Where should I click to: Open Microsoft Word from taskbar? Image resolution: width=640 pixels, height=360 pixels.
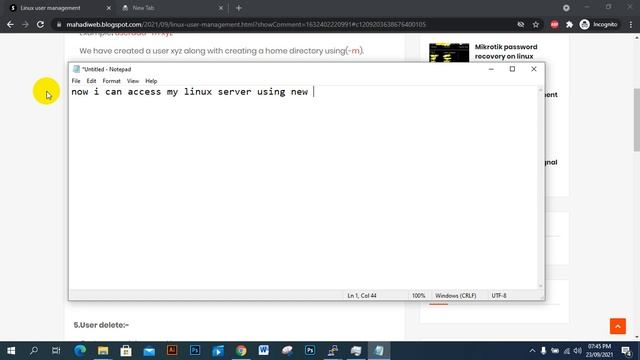click(264, 351)
